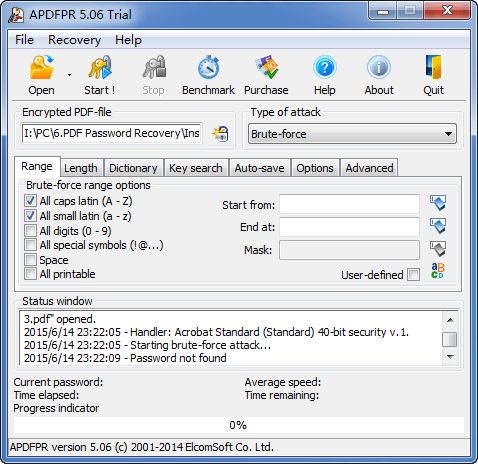This screenshot has height=464, width=478.
Task: Click into the End at input field
Action: coord(349,227)
